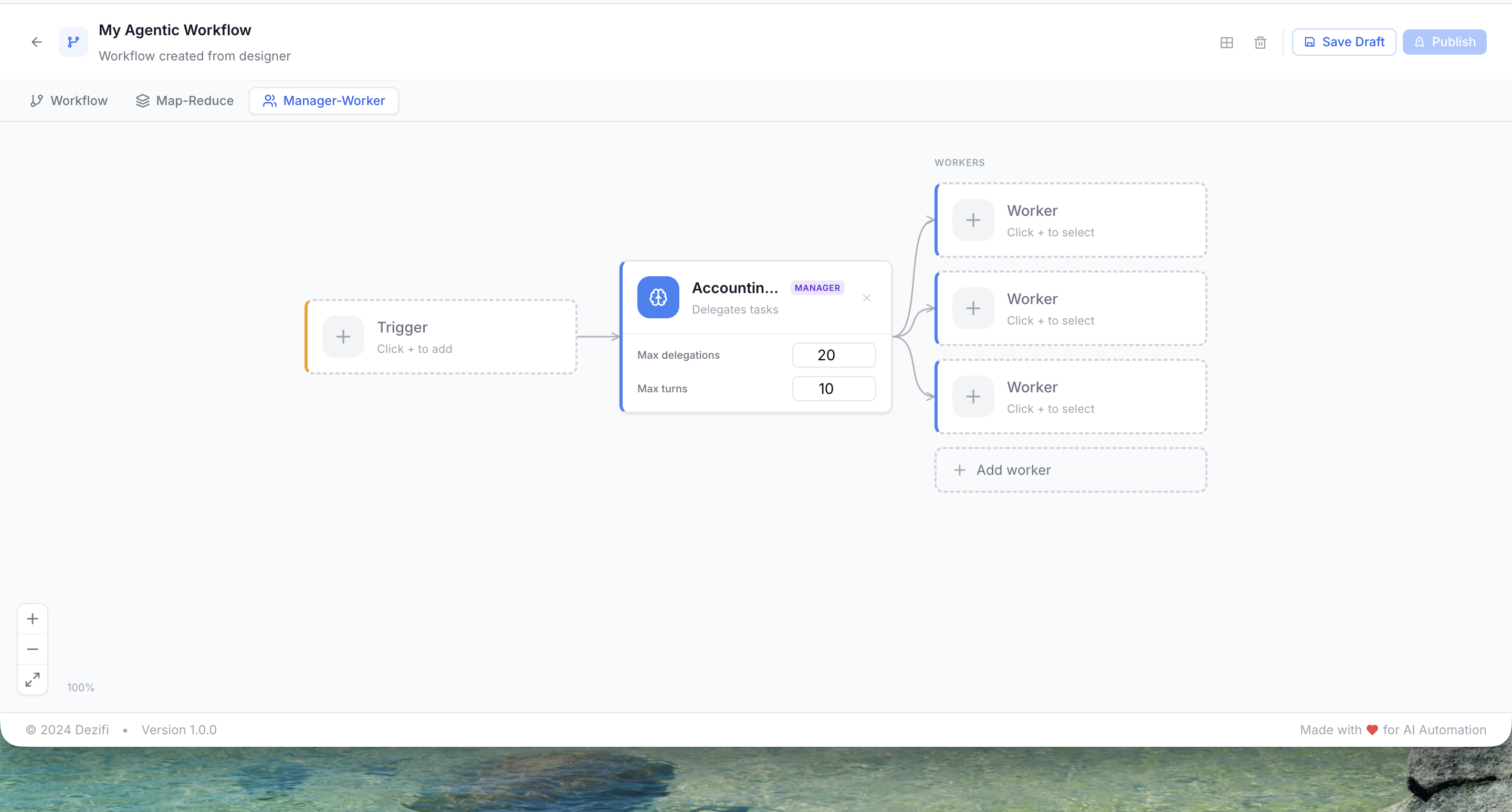1512x812 pixels.
Task: Delete workflow with the trash icon
Action: (1260, 42)
